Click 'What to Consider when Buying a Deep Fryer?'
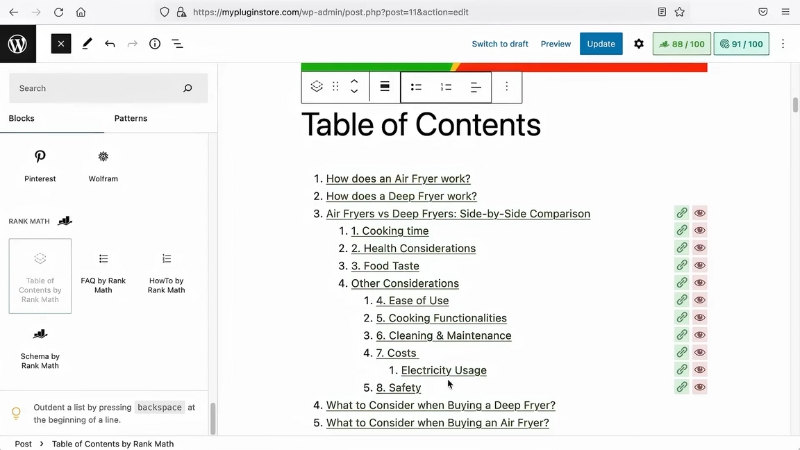Viewport: 800px width, 450px height. click(441, 405)
